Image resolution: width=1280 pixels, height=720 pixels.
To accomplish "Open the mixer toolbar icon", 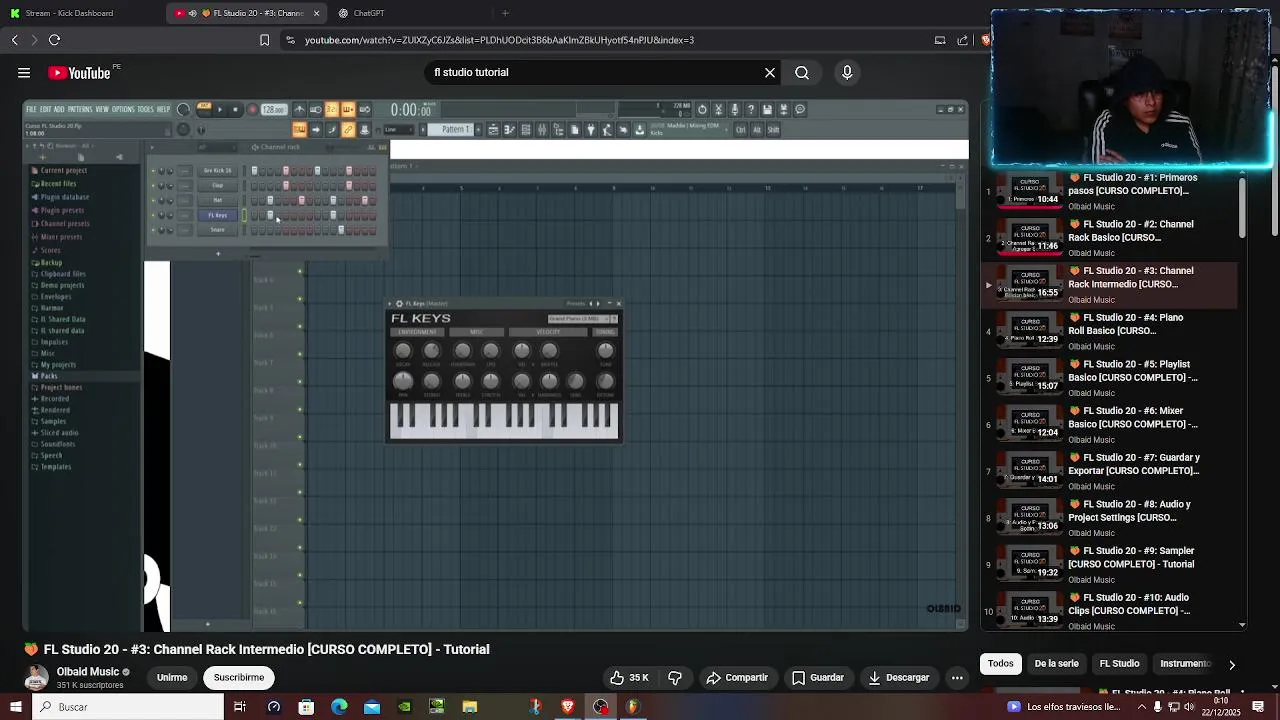I will pos(542,129).
